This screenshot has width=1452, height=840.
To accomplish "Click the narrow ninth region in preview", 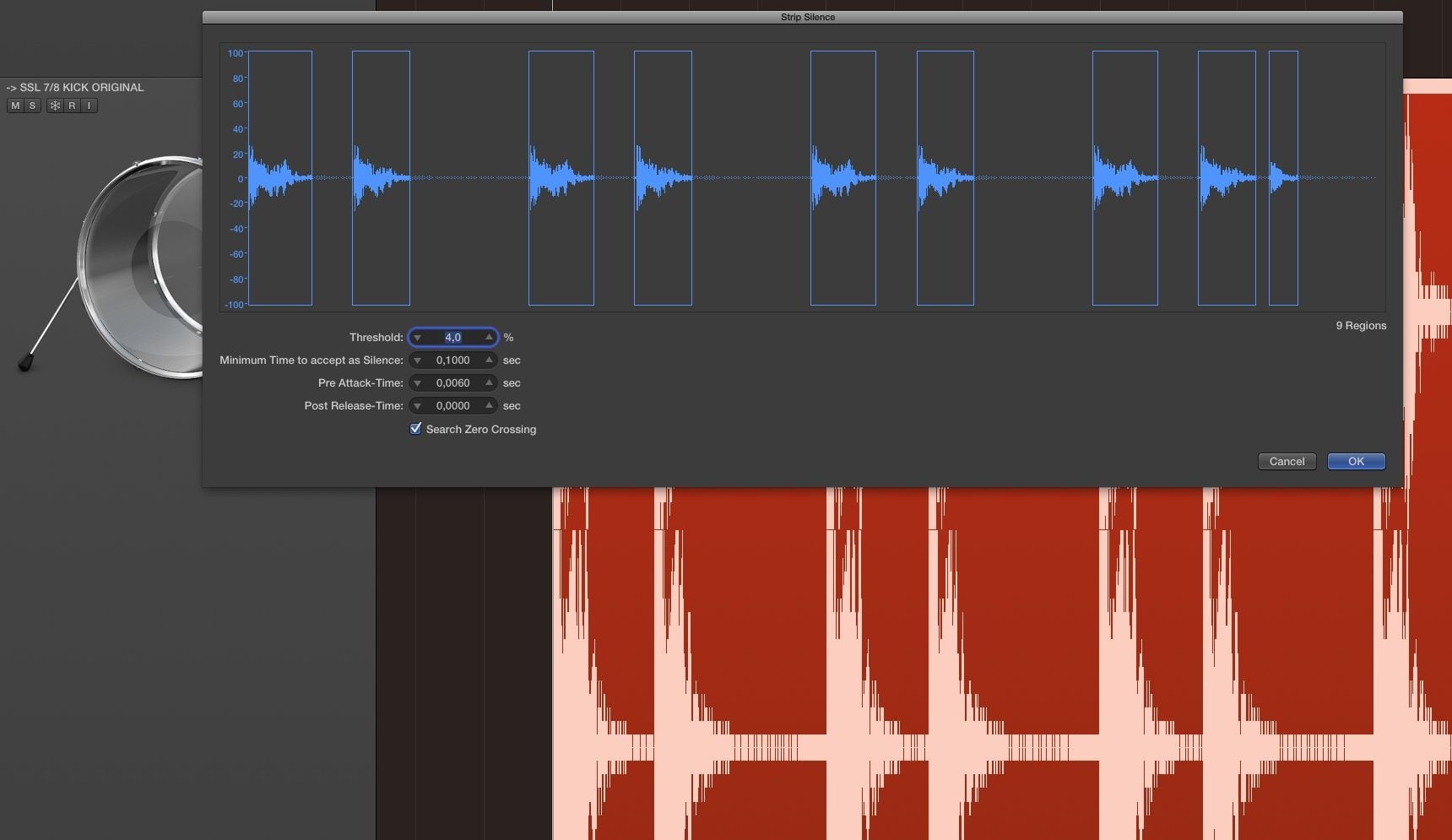I will tap(1283, 178).
